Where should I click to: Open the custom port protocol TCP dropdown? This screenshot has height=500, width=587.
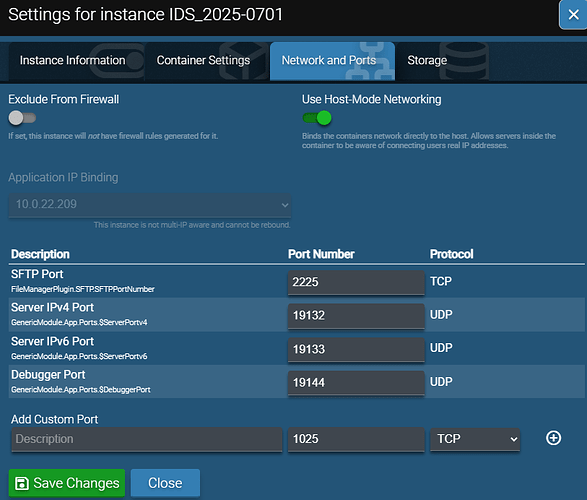pyautogui.click(x=475, y=439)
